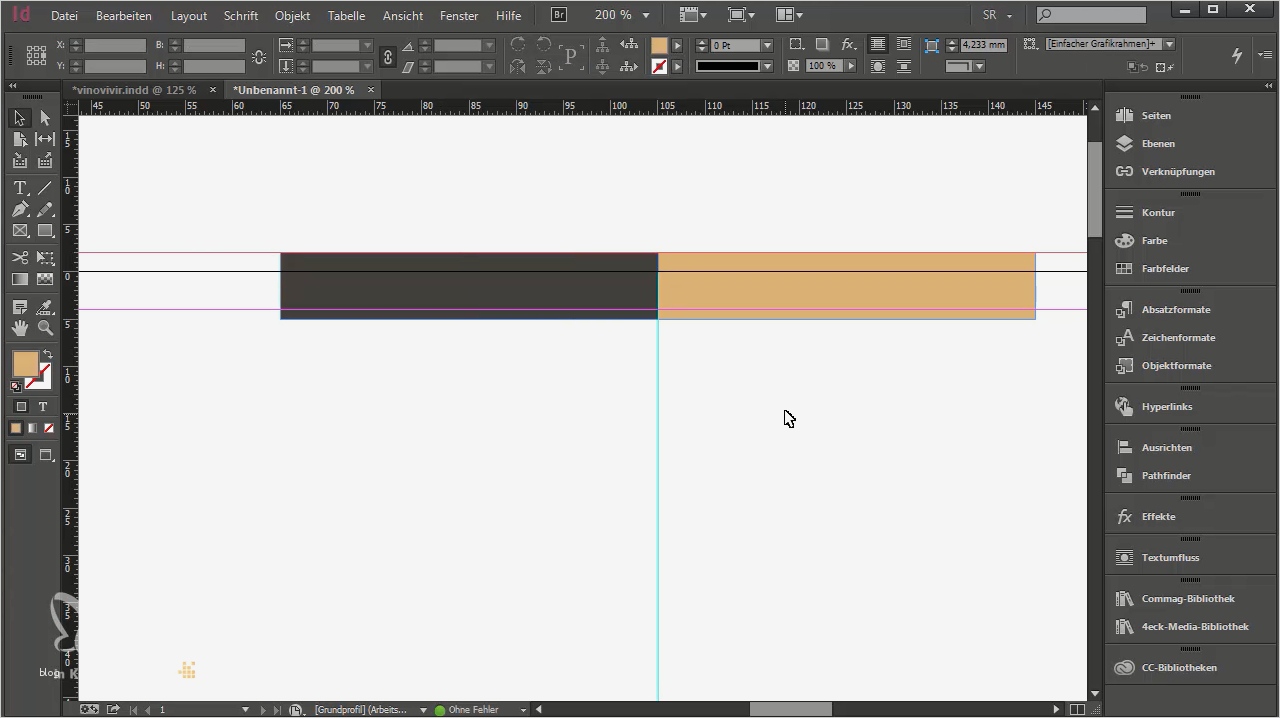
Task: Open the Pathfinder panel
Action: (1166, 476)
